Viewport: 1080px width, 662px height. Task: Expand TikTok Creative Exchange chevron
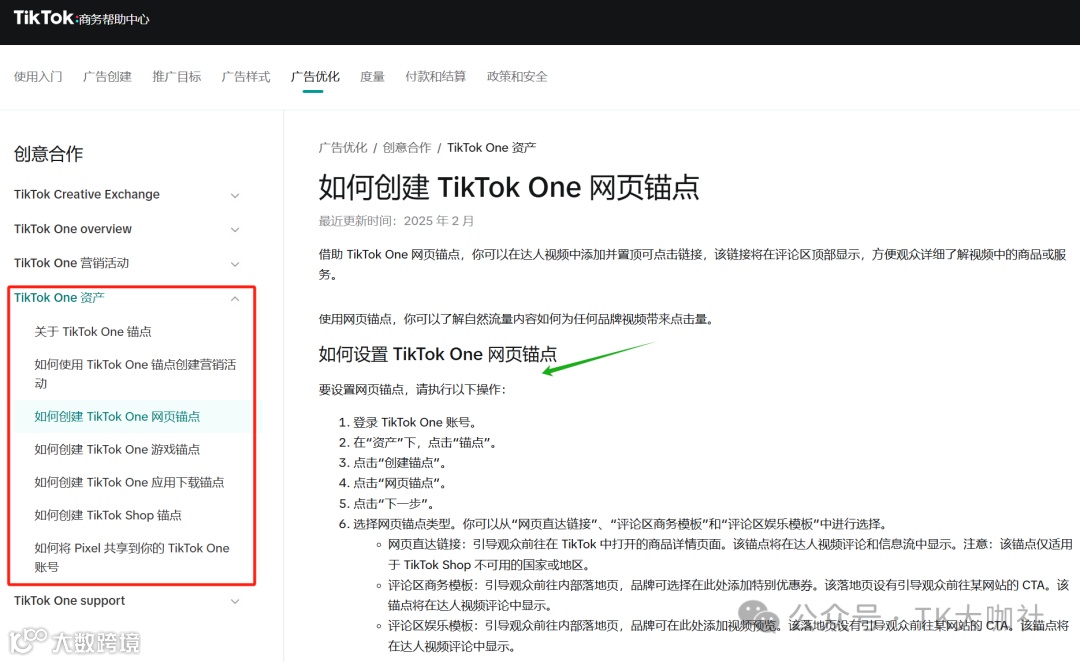click(x=235, y=196)
